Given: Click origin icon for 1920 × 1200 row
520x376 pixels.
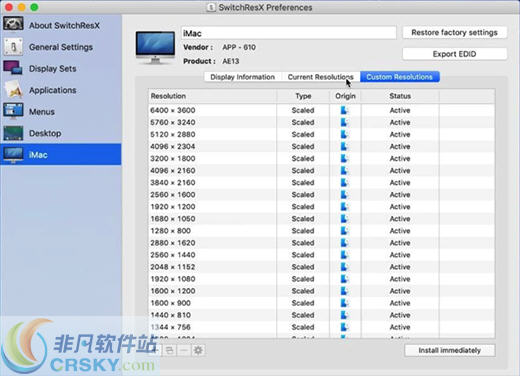Looking at the screenshot, I should point(344,207).
